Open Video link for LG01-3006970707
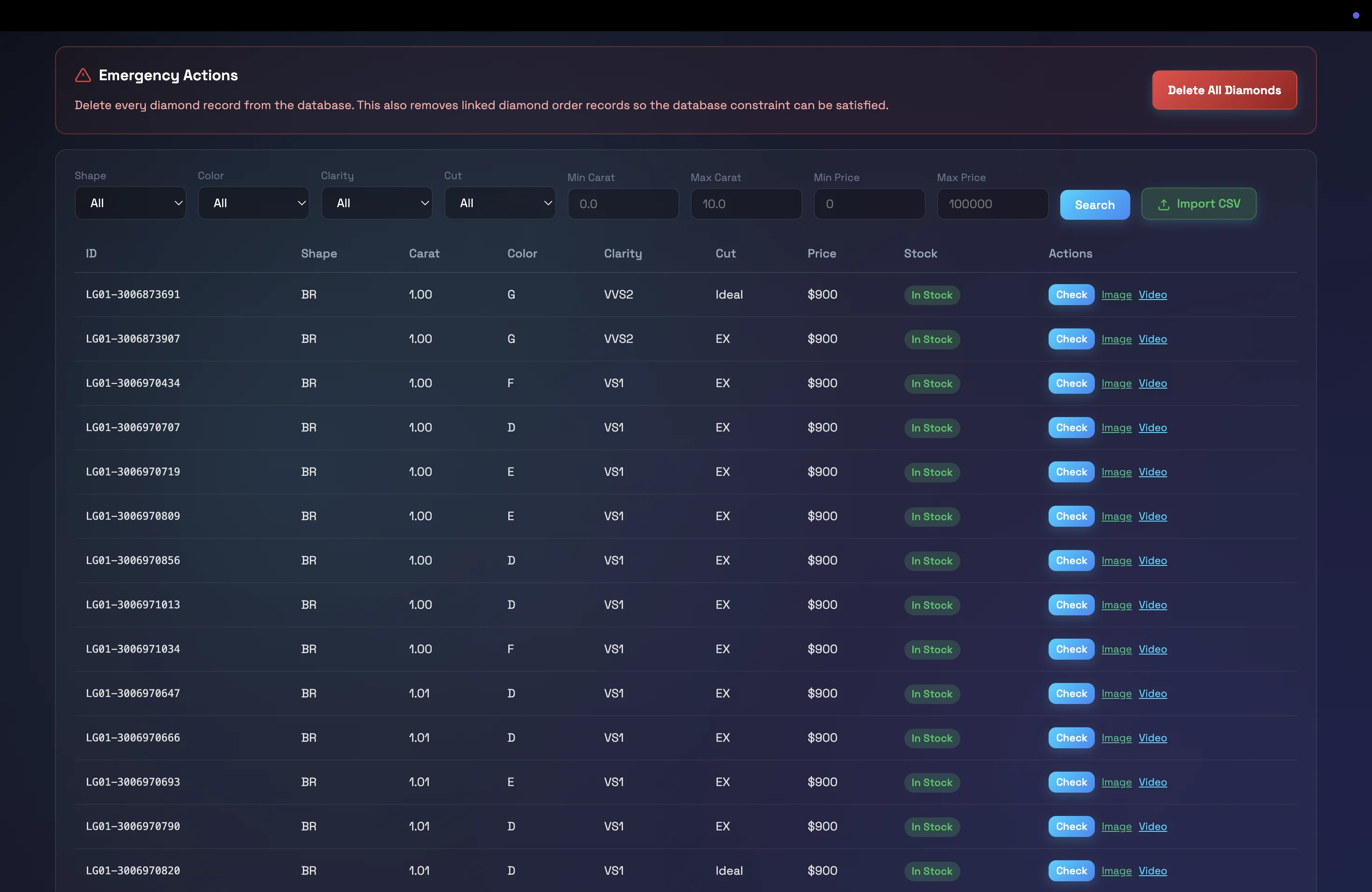 [1152, 427]
